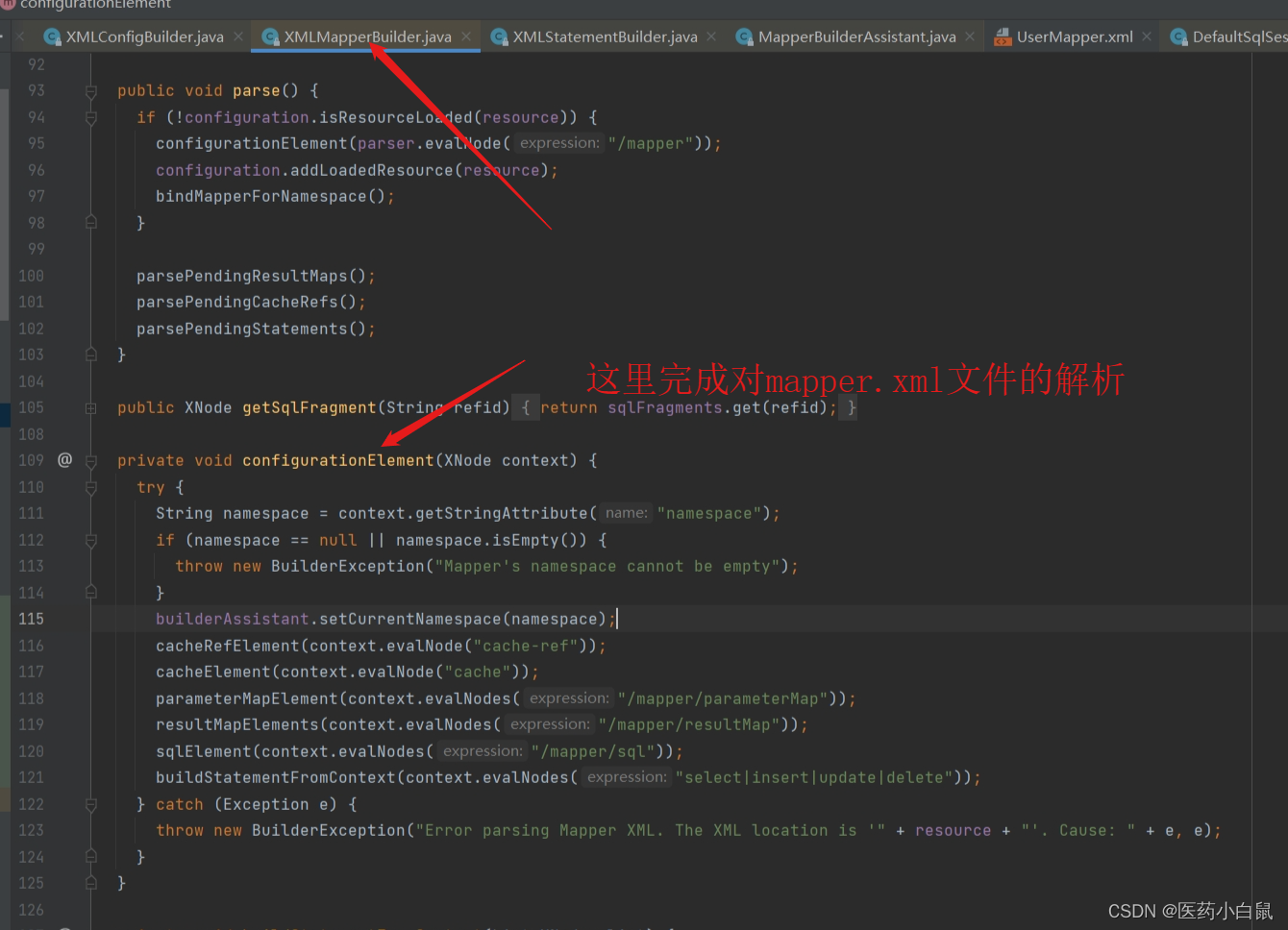The image size is (1288, 930).
Task: Click 'cacheRefElement' on line 116
Action: tap(228, 646)
